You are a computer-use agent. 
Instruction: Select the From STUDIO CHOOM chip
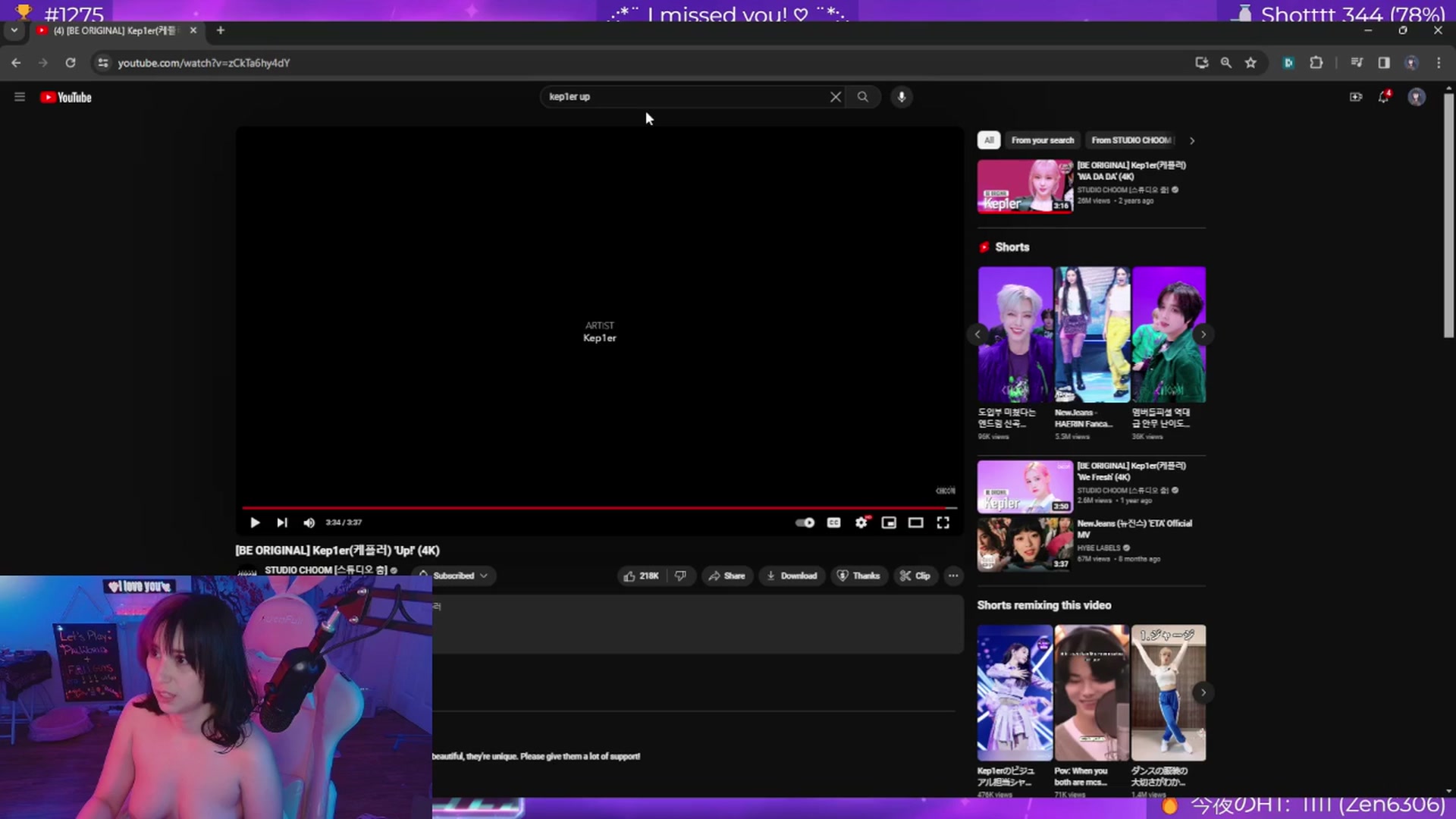1131,140
